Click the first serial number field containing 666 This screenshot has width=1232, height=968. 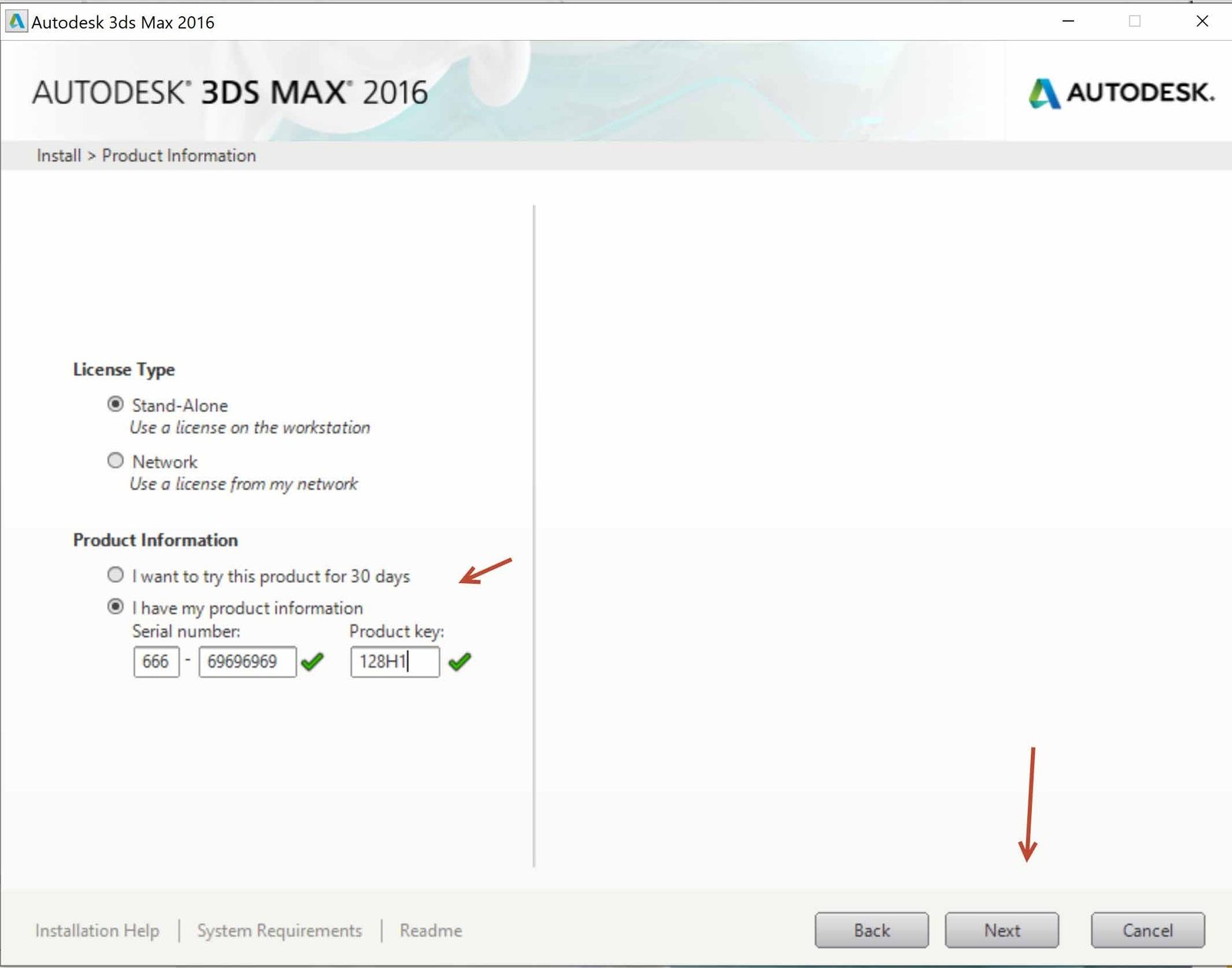156,662
